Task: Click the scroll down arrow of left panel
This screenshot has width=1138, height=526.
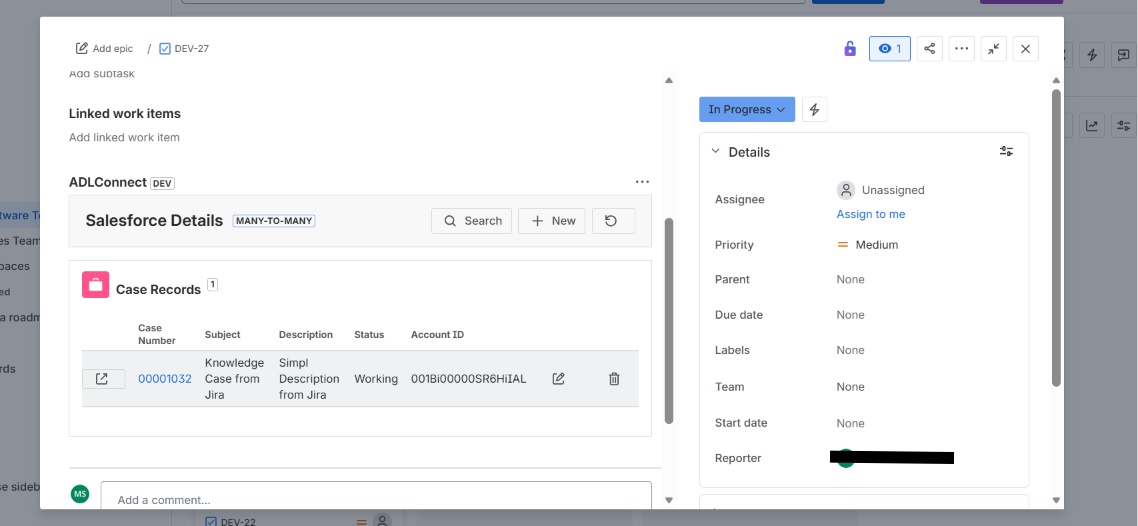Action: [x=669, y=501]
